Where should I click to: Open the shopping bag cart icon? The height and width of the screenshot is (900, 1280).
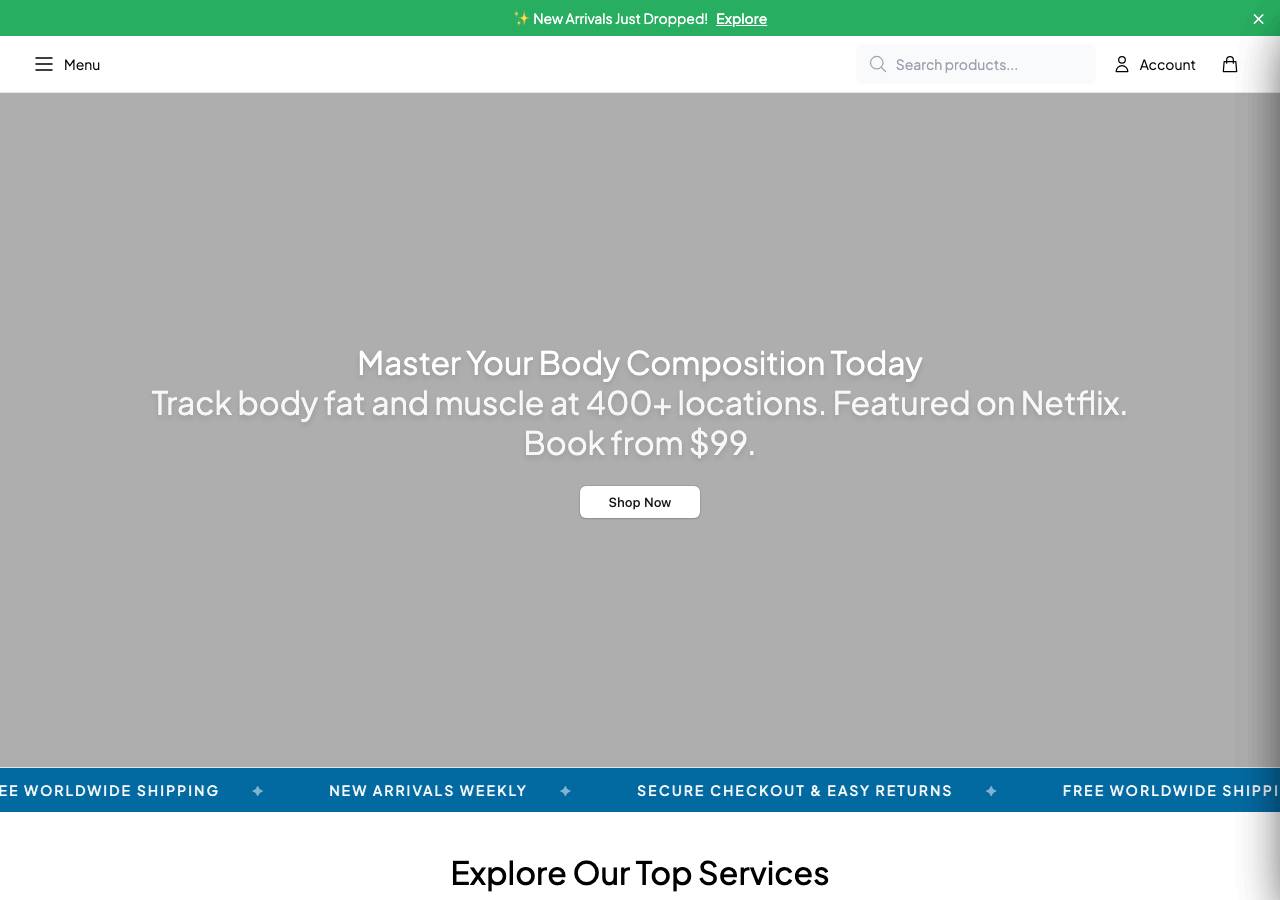[1230, 64]
